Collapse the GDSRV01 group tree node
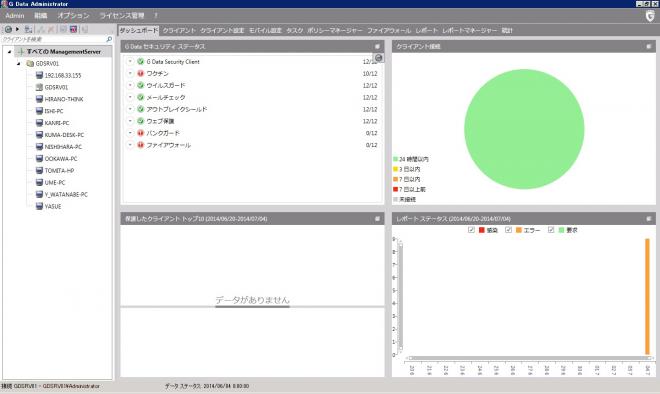This screenshot has width=660, height=394. [x=19, y=64]
